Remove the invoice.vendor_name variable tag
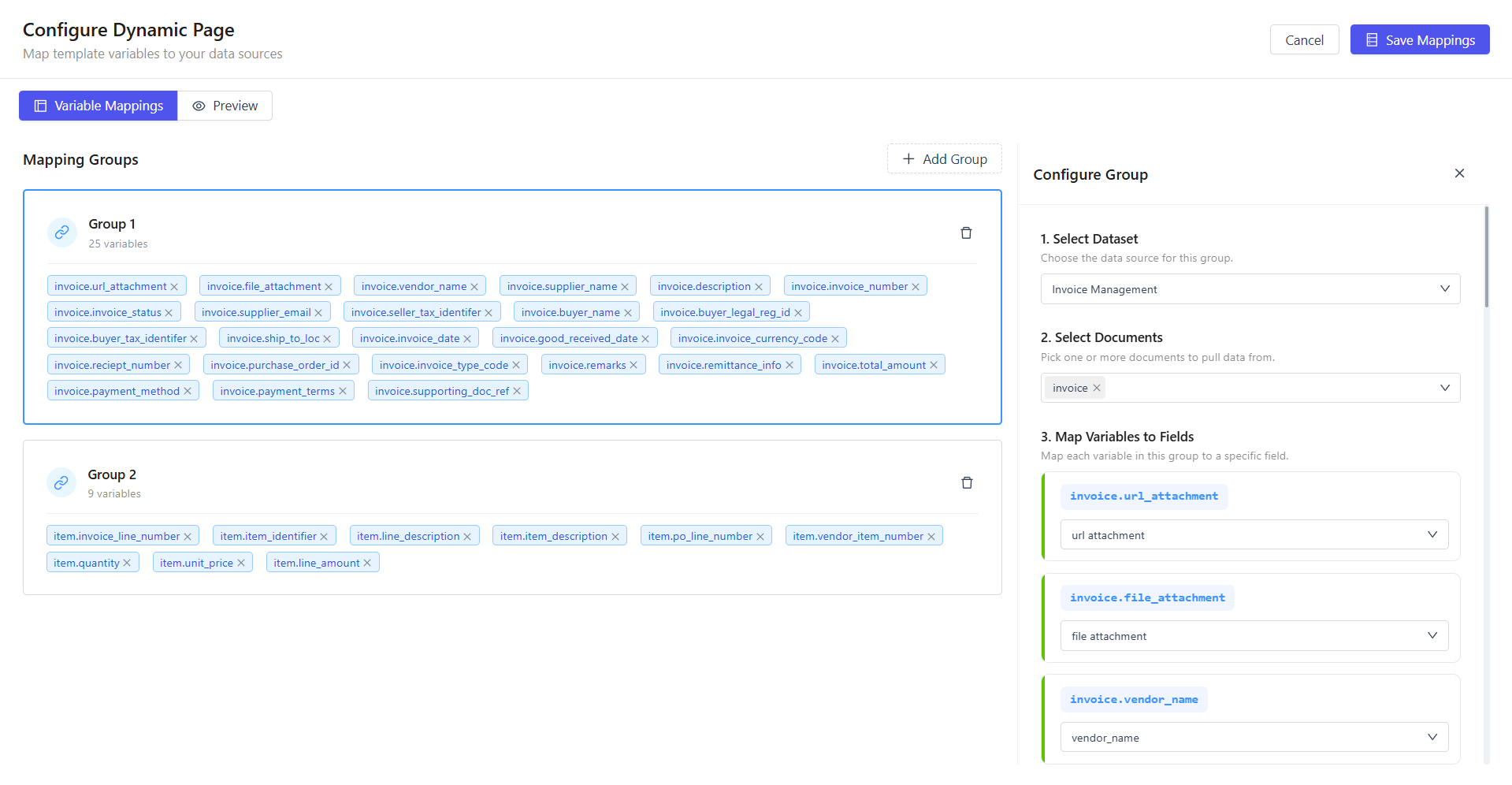The image size is (1512, 785). click(x=474, y=285)
